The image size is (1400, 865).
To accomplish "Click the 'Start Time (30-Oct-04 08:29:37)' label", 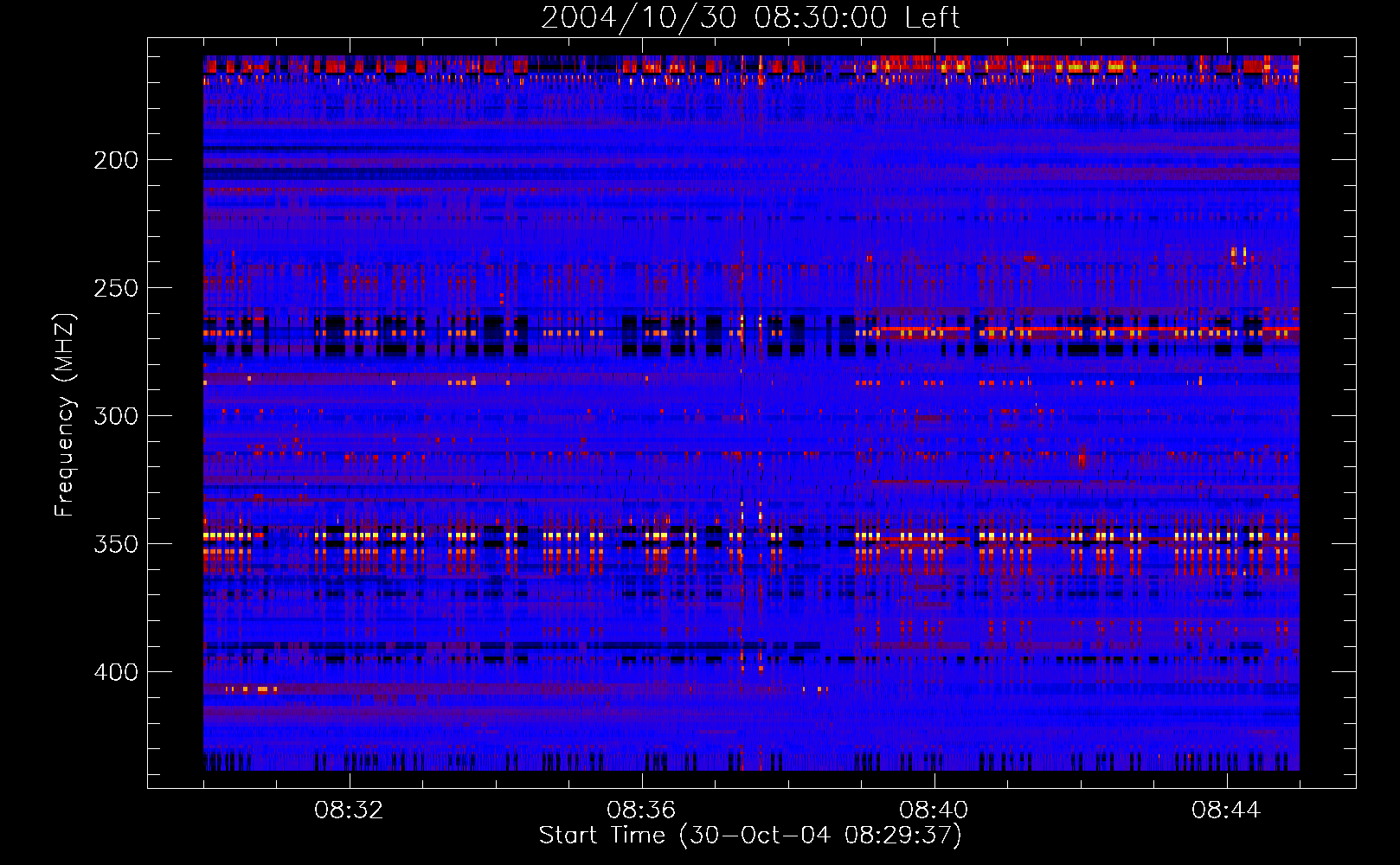I will click(750, 836).
